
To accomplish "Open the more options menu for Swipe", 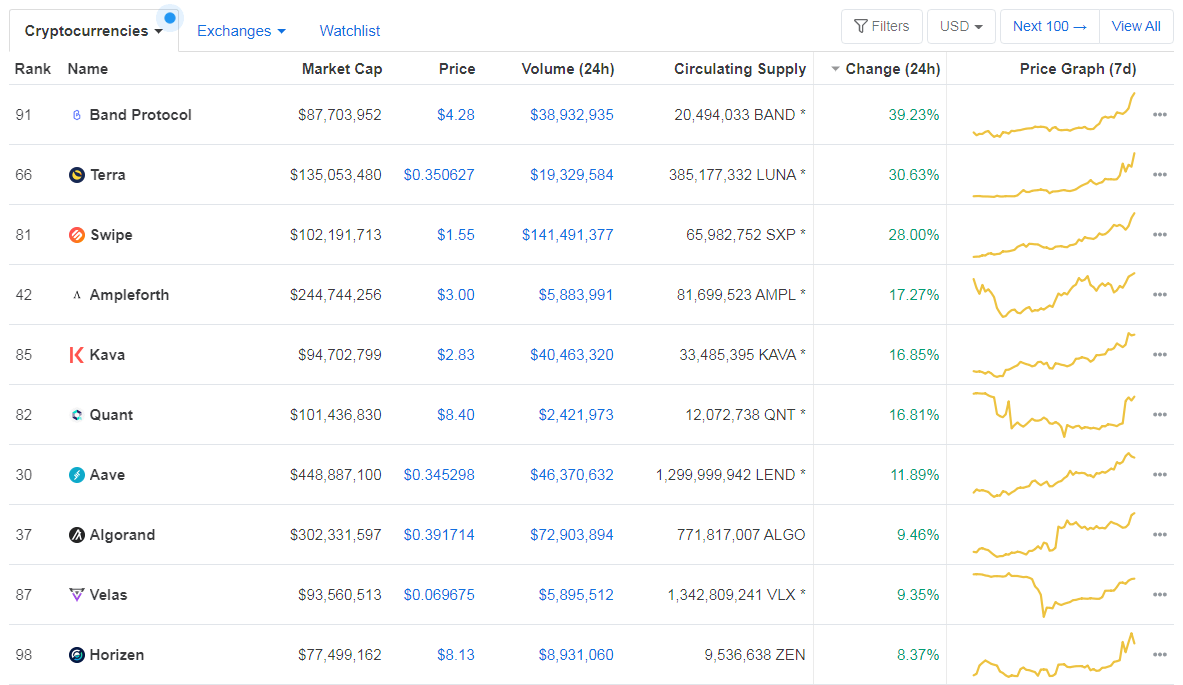I will pos(1160,235).
